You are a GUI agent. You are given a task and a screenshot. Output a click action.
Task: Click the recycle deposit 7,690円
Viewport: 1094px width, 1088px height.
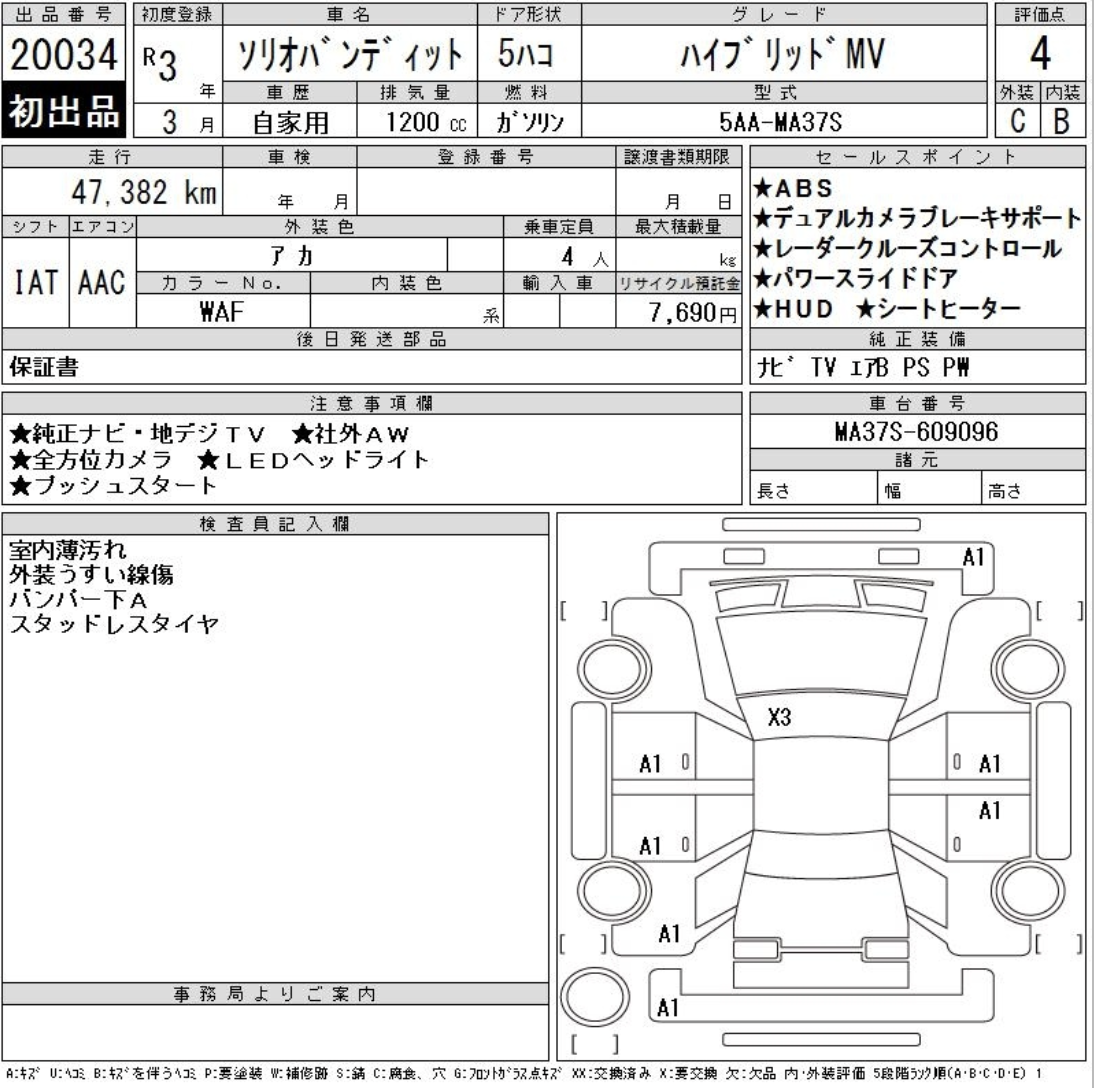(692, 312)
